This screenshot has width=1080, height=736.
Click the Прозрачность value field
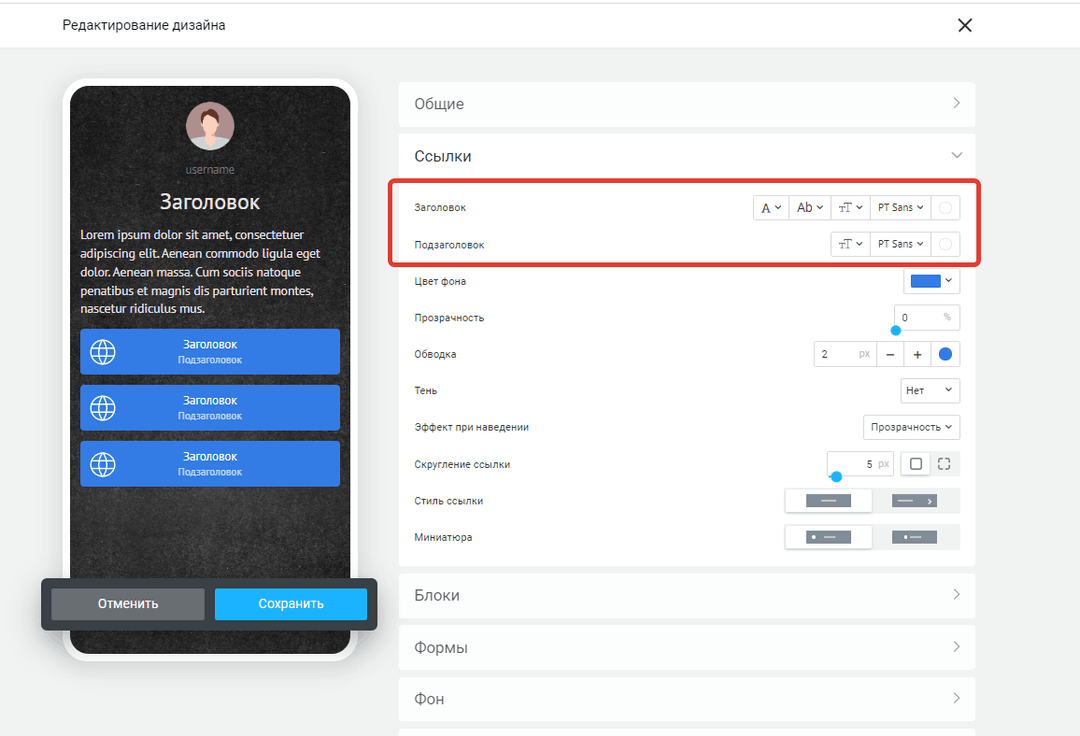pyautogui.click(x=926, y=317)
